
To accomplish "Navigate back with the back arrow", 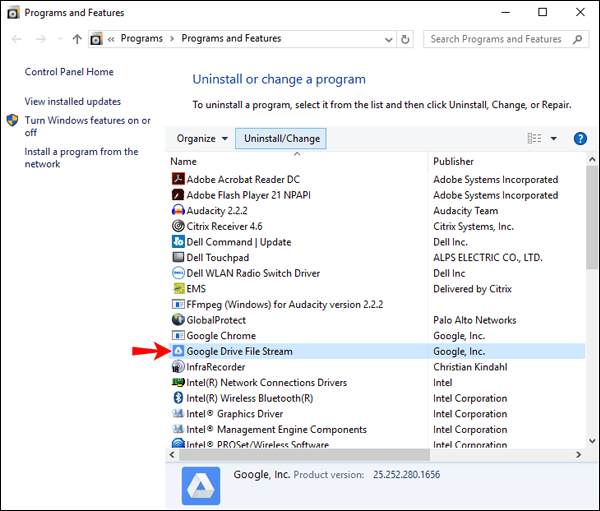I will 17,39.
